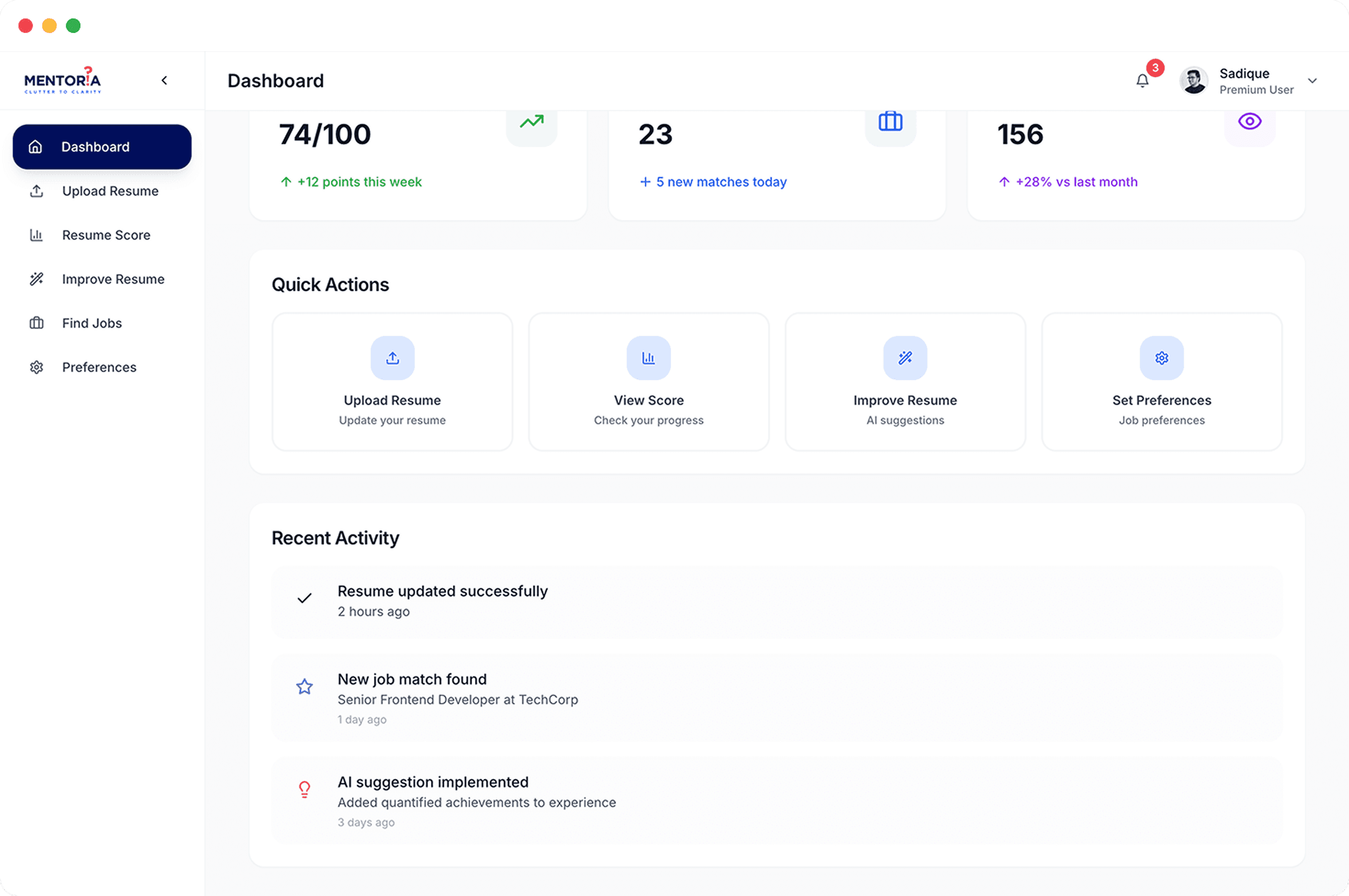Click the bar chart icon in View Score
This screenshot has width=1349, height=896.
[649, 358]
